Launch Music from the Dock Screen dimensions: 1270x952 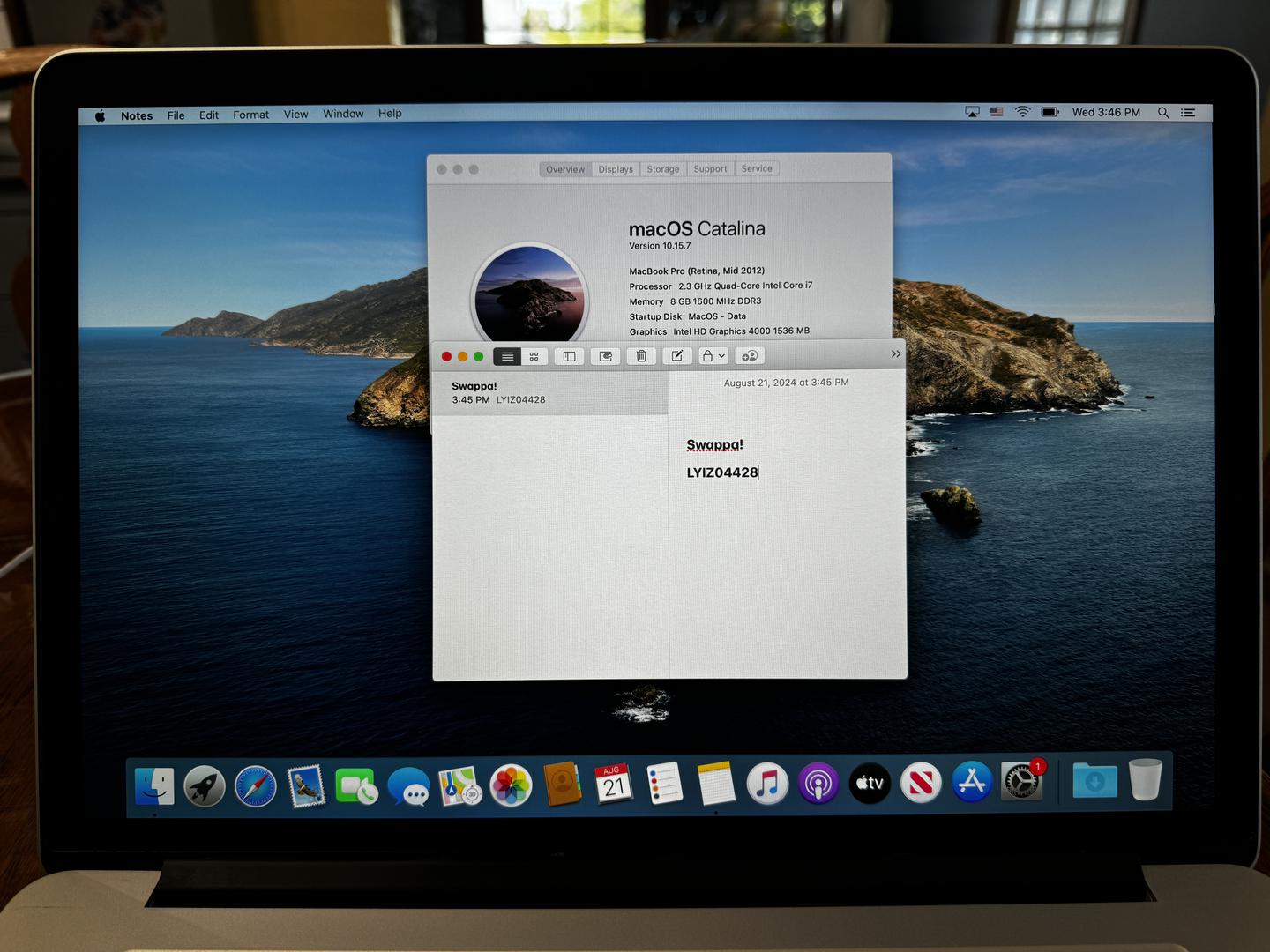(767, 783)
